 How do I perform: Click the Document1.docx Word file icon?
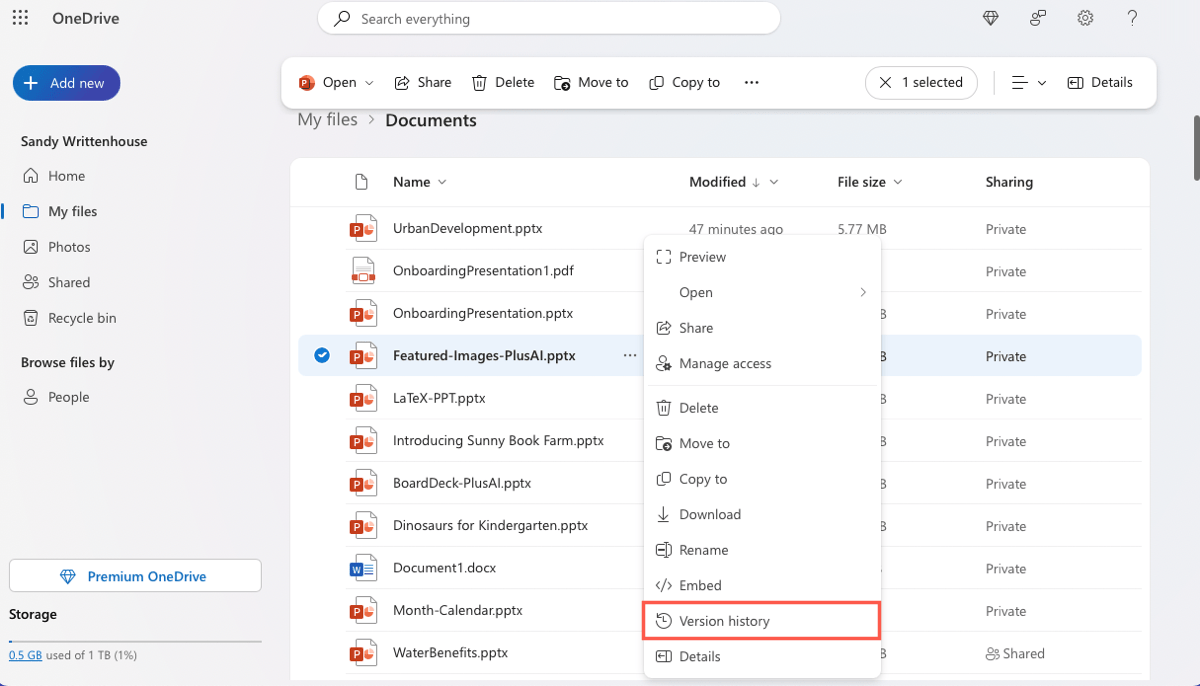click(362, 568)
